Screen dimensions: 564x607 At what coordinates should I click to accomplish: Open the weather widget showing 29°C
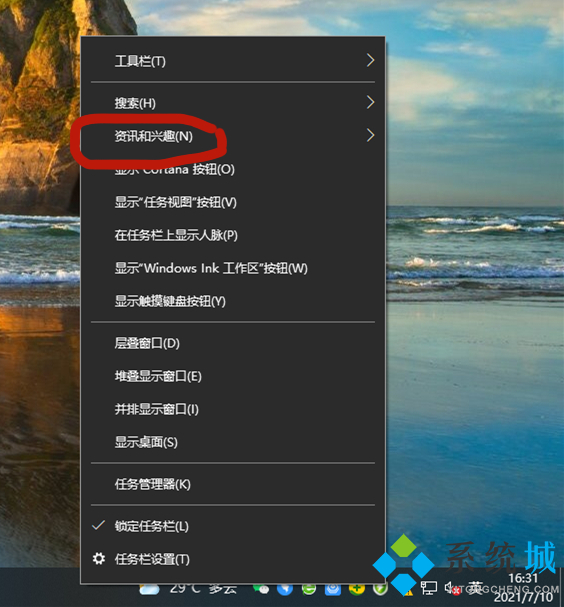point(189,589)
